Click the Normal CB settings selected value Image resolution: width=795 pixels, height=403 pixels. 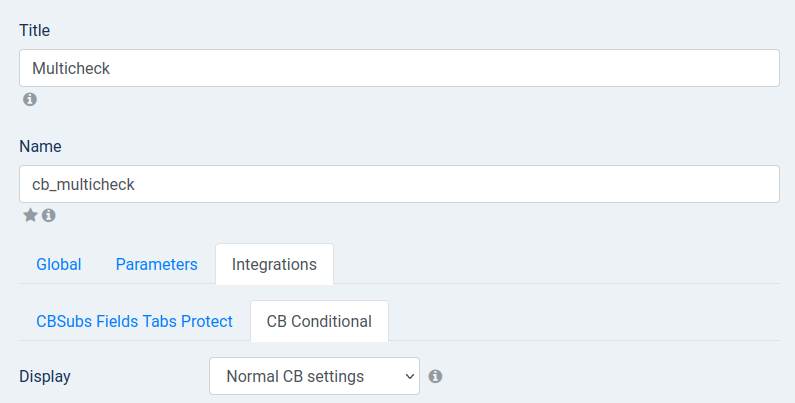click(x=295, y=377)
